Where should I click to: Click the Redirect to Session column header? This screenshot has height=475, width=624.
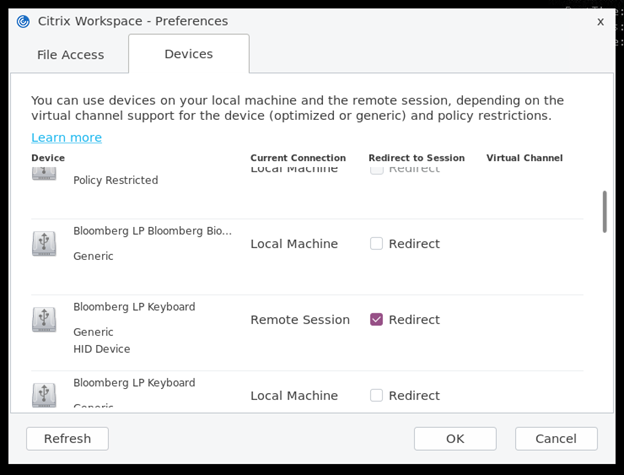pos(416,158)
